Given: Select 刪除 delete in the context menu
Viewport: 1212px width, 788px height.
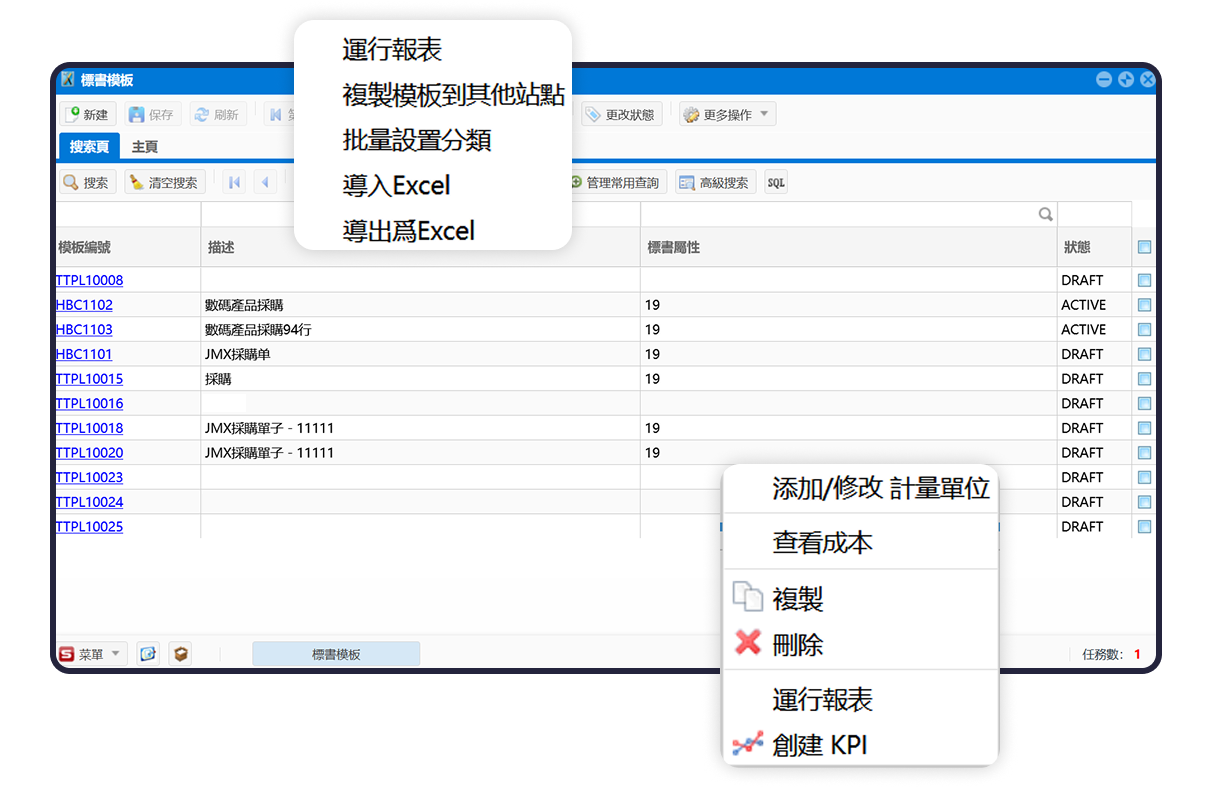Looking at the screenshot, I should [797, 645].
